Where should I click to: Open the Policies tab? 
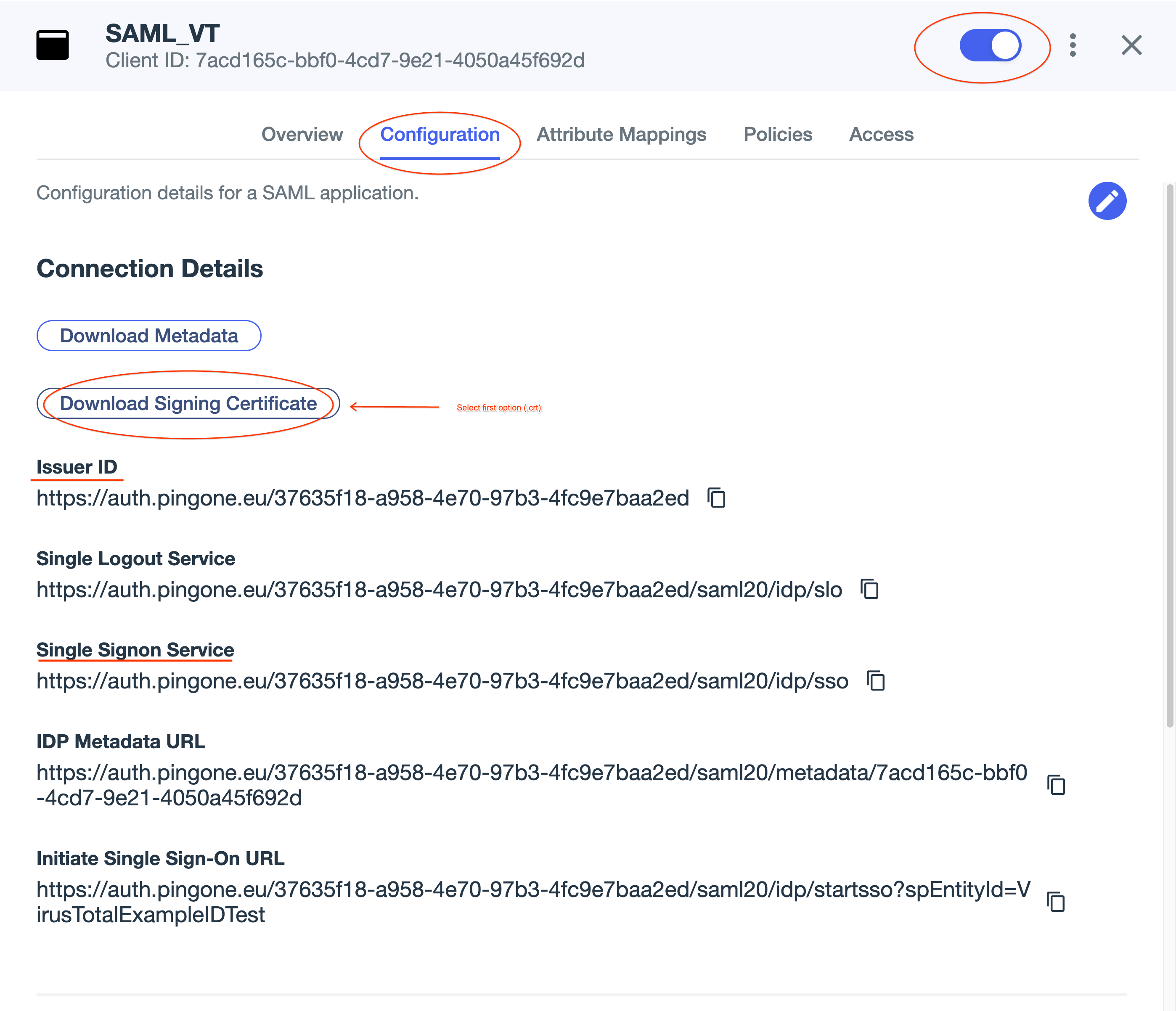(x=778, y=134)
